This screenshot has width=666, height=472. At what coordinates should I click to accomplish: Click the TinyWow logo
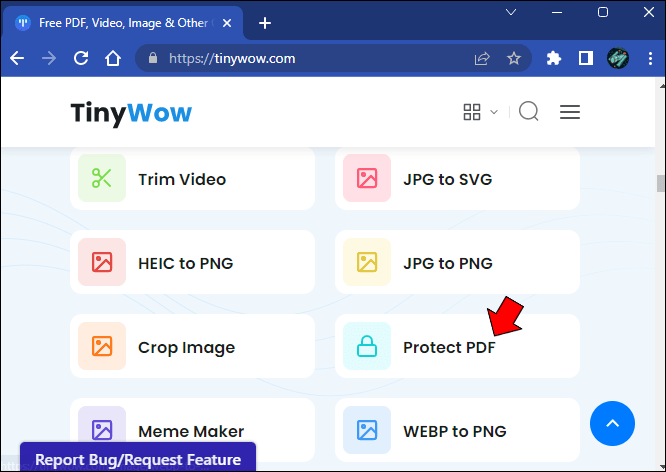coord(131,113)
